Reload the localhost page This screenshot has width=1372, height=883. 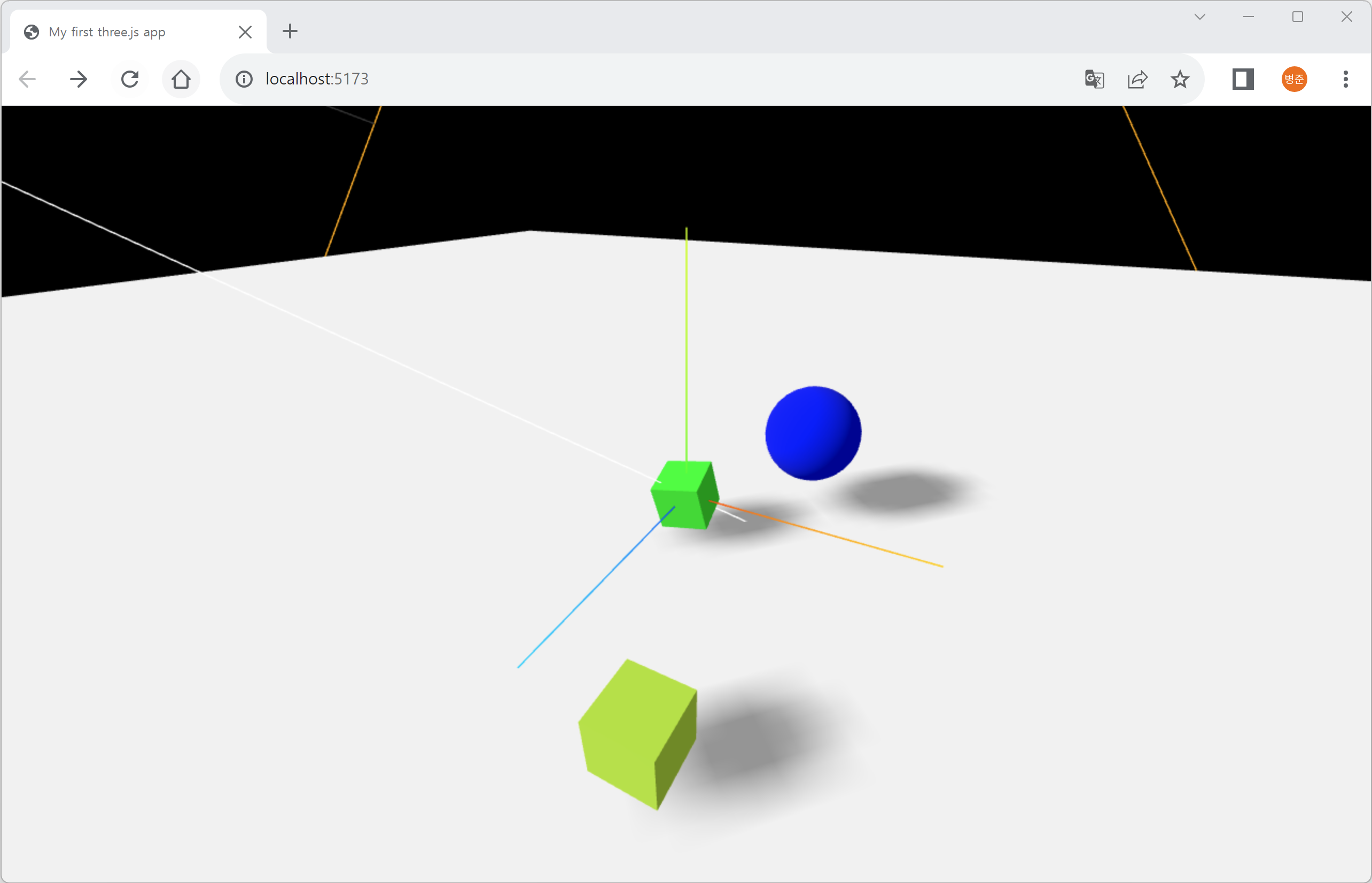click(x=130, y=79)
